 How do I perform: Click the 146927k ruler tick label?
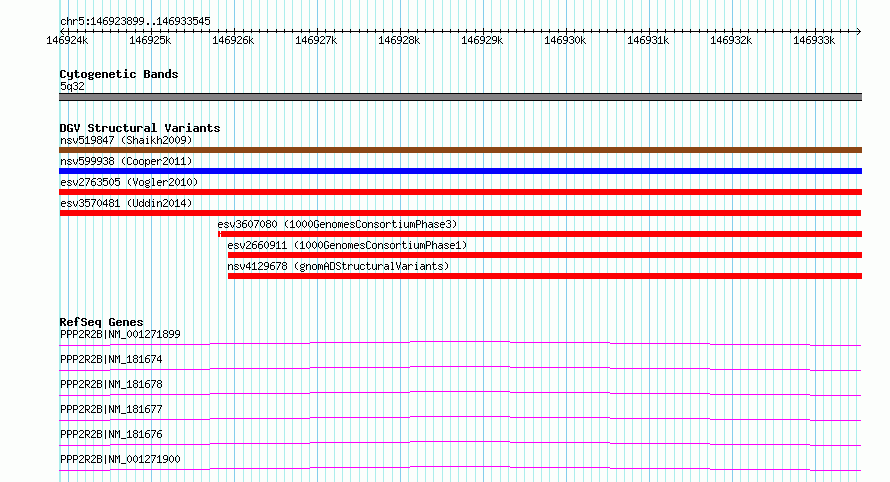(x=316, y=40)
